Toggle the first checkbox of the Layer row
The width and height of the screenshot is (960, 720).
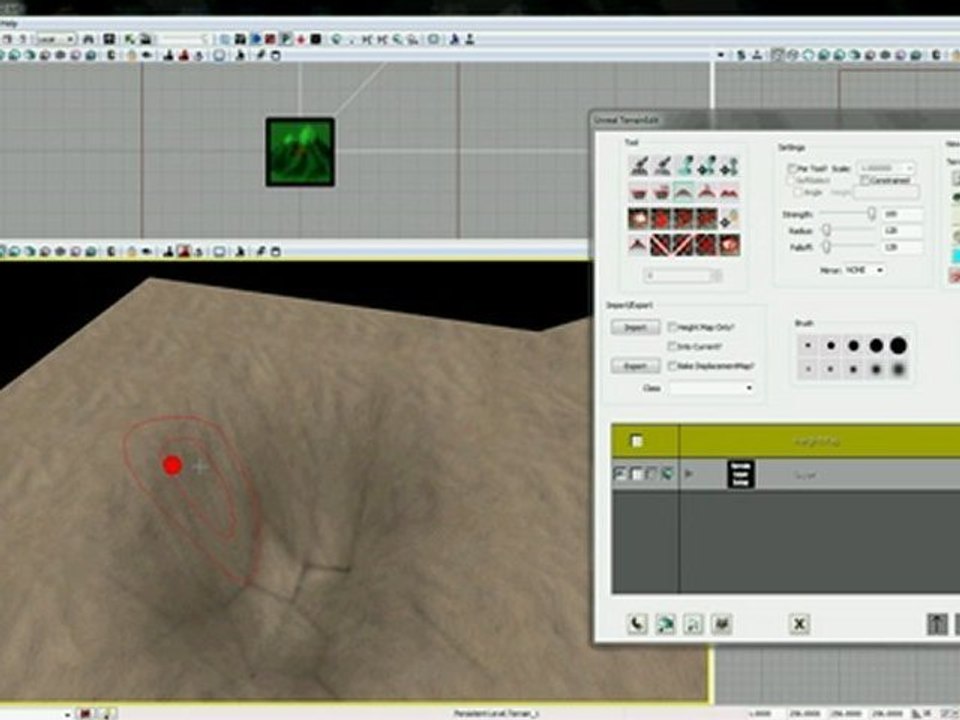tap(620, 473)
